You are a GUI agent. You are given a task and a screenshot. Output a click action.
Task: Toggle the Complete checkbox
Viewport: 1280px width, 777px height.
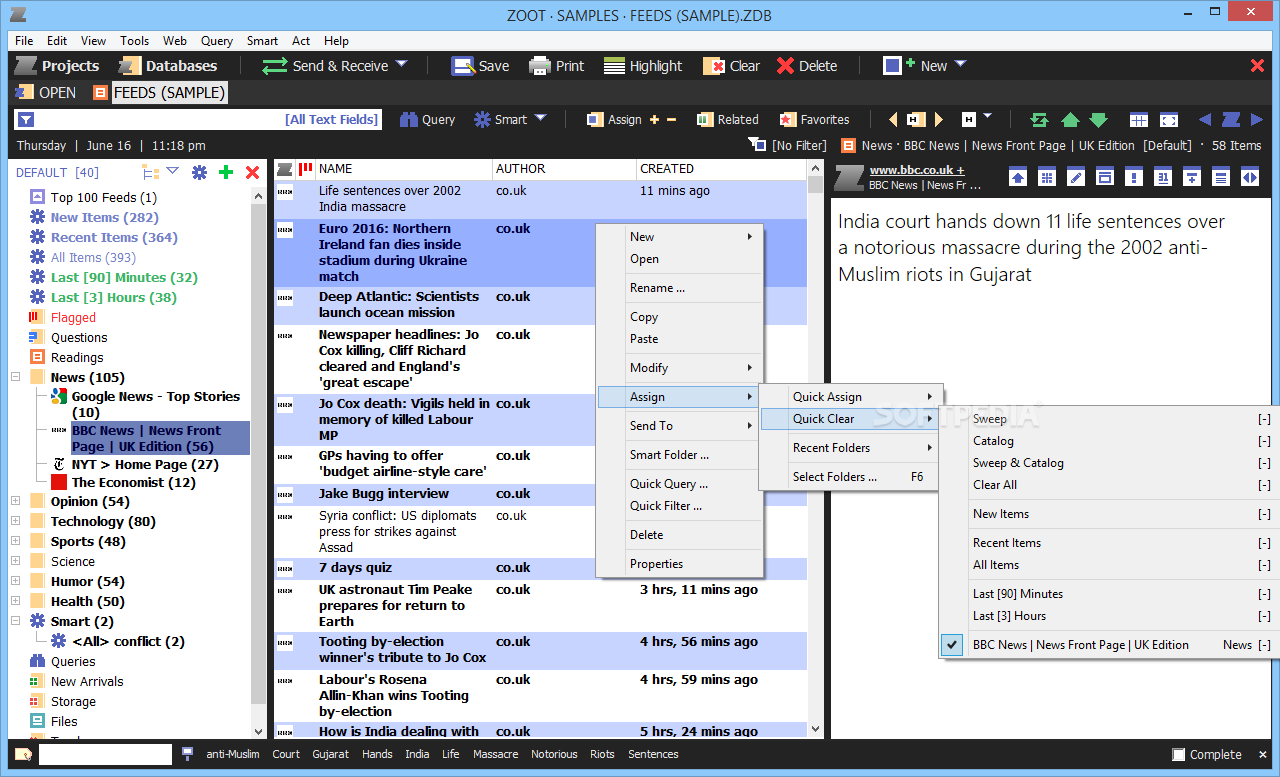tap(1179, 755)
